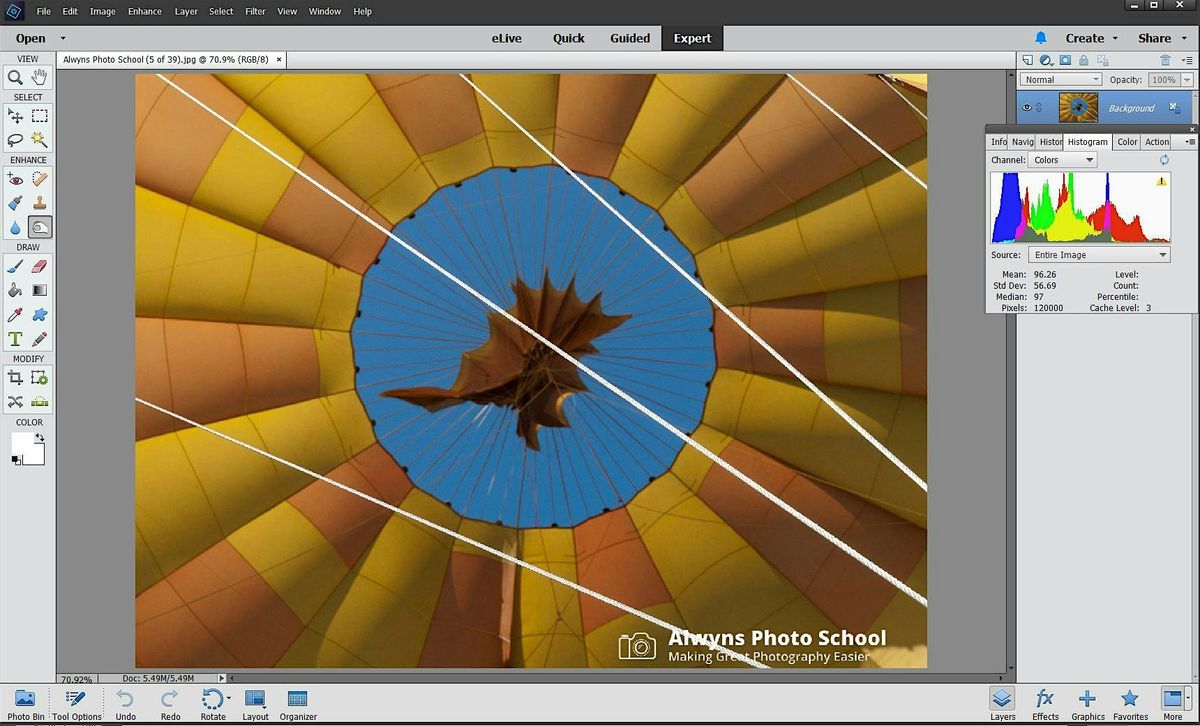Image resolution: width=1200 pixels, height=726 pixels.
Task: Open the Gradient tool
Action: click(x=39, y=289)
